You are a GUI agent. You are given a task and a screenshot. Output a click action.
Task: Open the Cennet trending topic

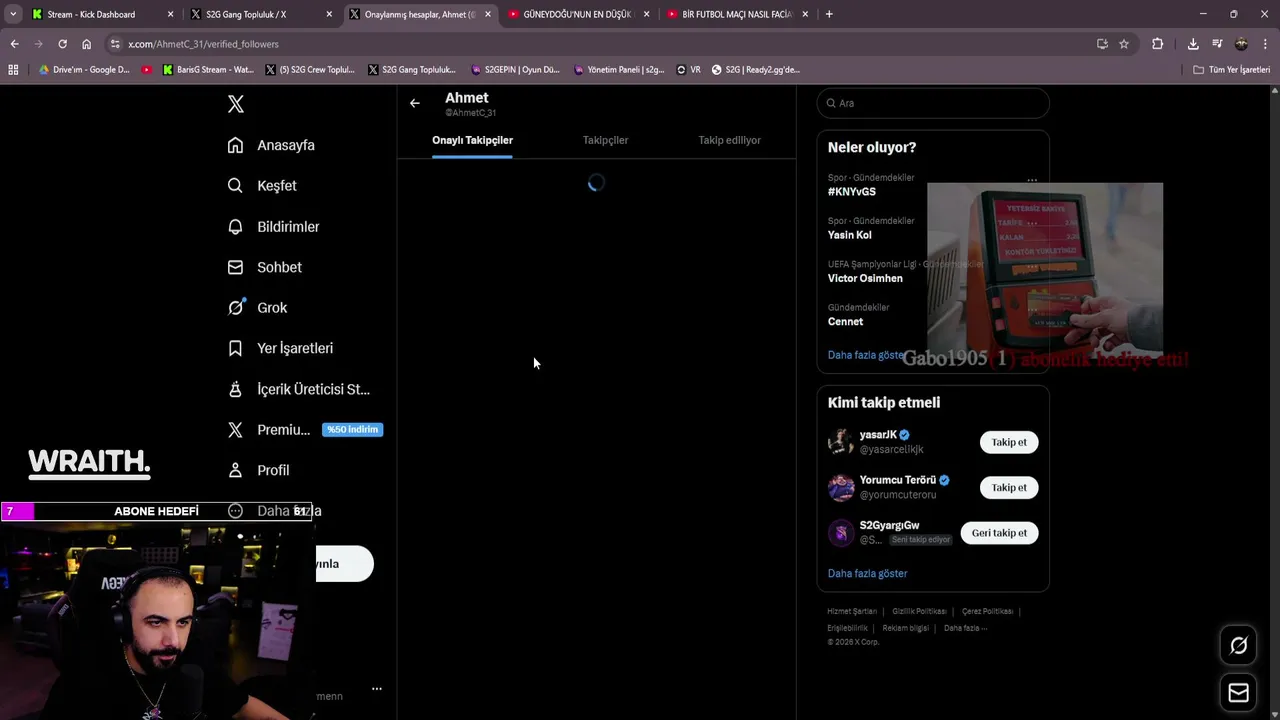[845, 321]
